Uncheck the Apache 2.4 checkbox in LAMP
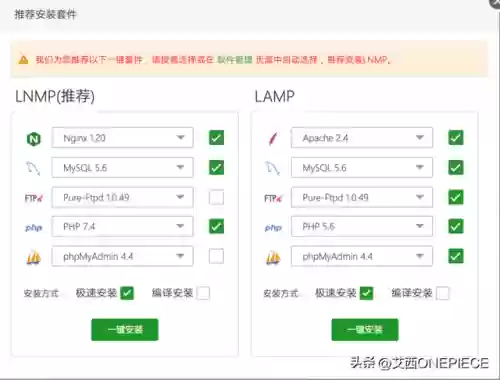Screen dimensions: 500x380 coord(456,138)
